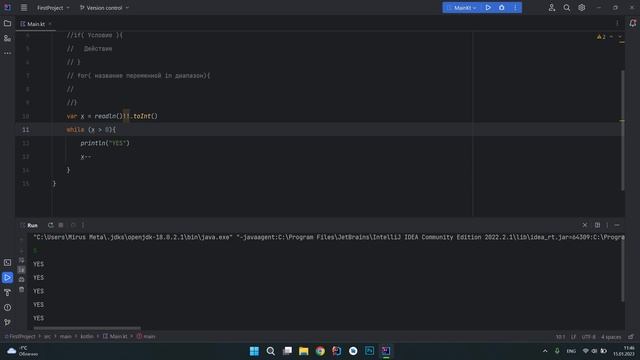Rerun the program in the Run panel
Screen dimensions: 640x360
(x=51, y=225)
